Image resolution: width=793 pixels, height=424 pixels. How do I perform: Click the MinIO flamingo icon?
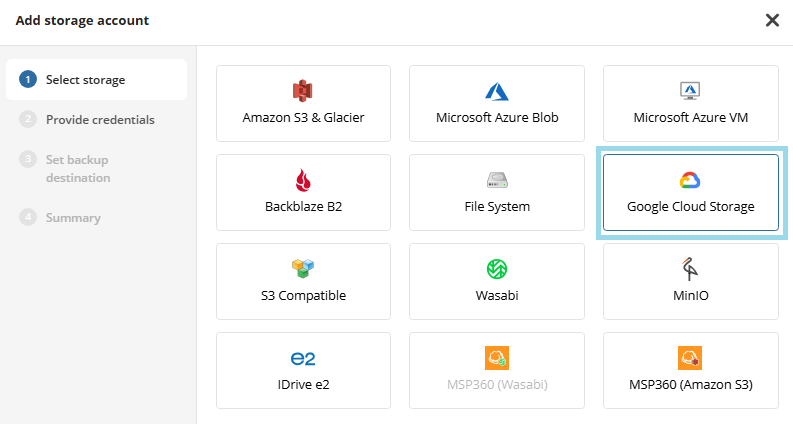click(690, 269)
